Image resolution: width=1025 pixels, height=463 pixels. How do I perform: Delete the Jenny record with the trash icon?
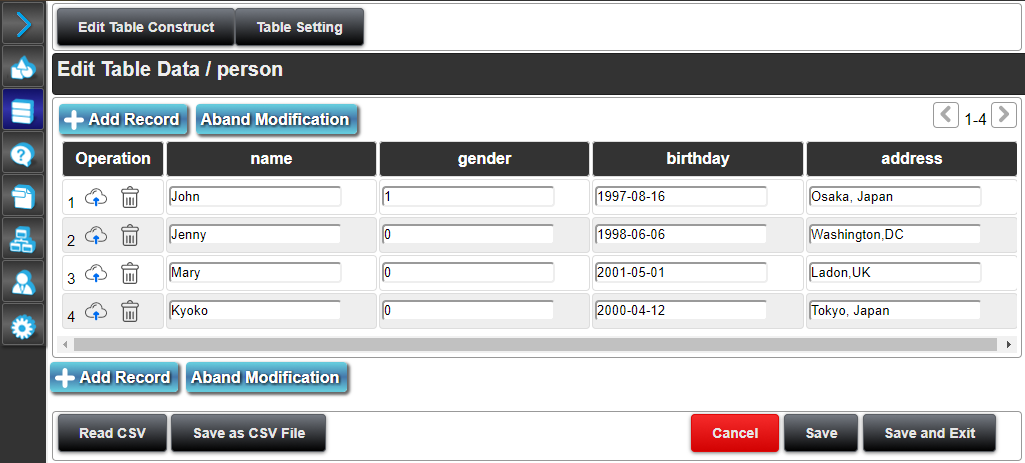130,235
